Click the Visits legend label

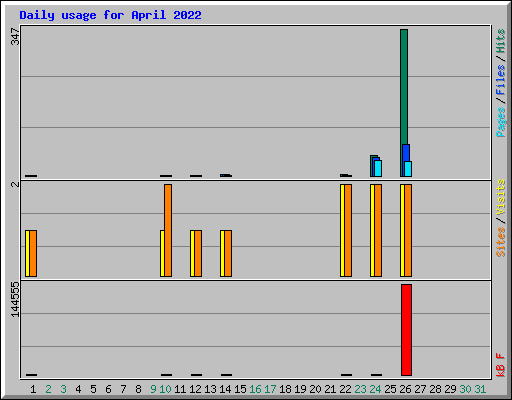pos(501,197)
